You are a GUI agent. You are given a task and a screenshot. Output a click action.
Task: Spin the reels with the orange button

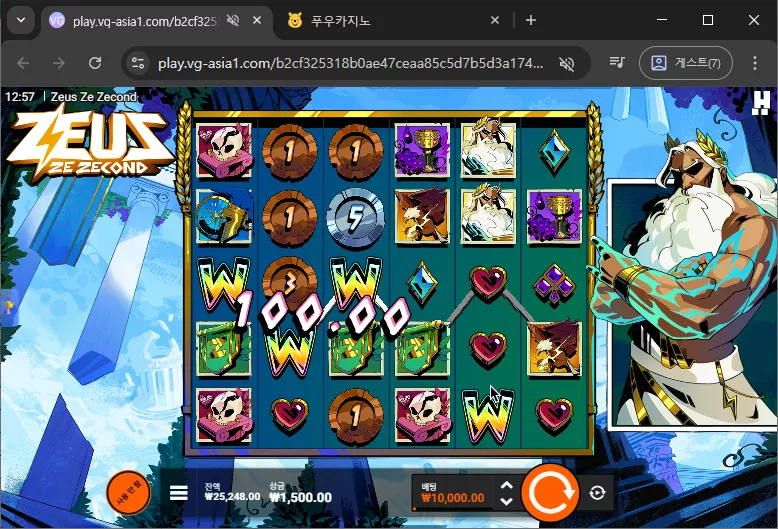(x=550, y=492)
